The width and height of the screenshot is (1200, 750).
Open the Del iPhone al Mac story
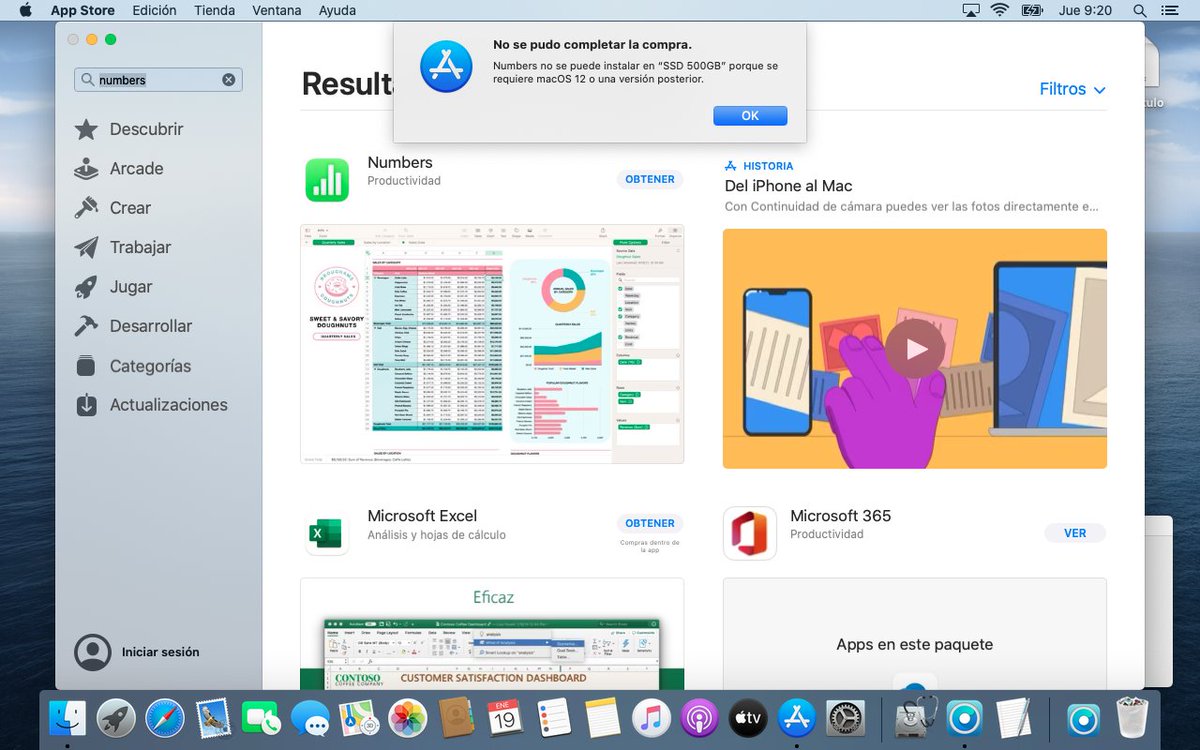click(x=788, y=186)
